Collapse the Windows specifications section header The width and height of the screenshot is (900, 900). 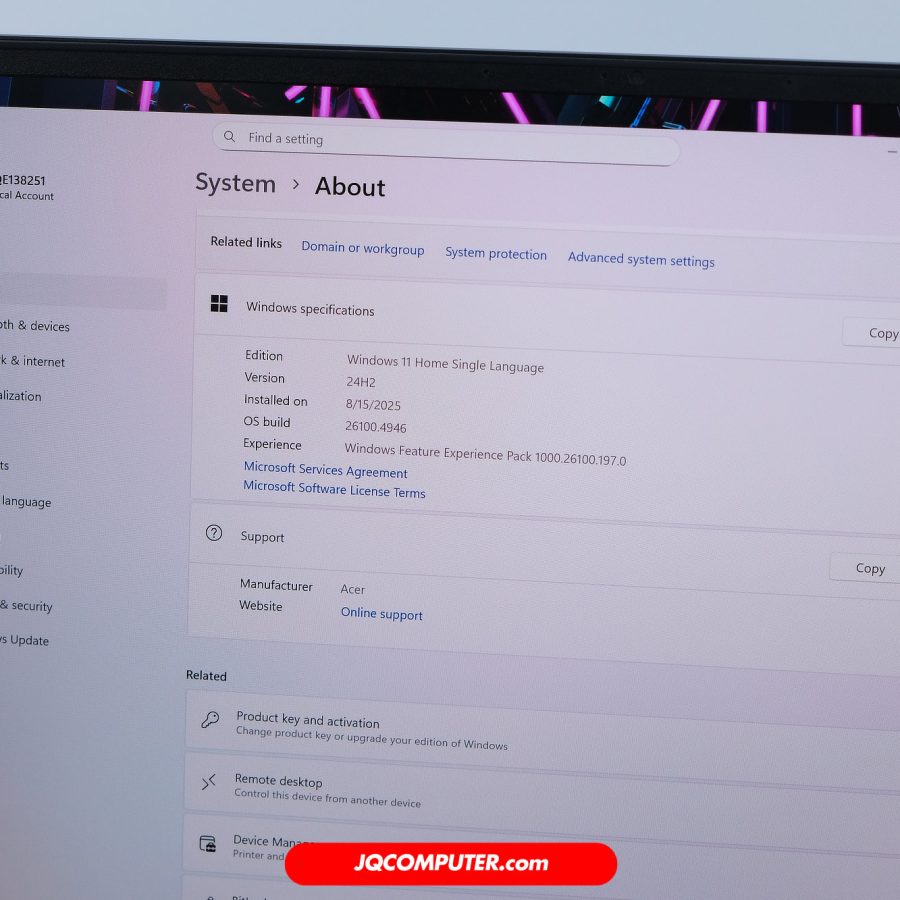point(547,317)
